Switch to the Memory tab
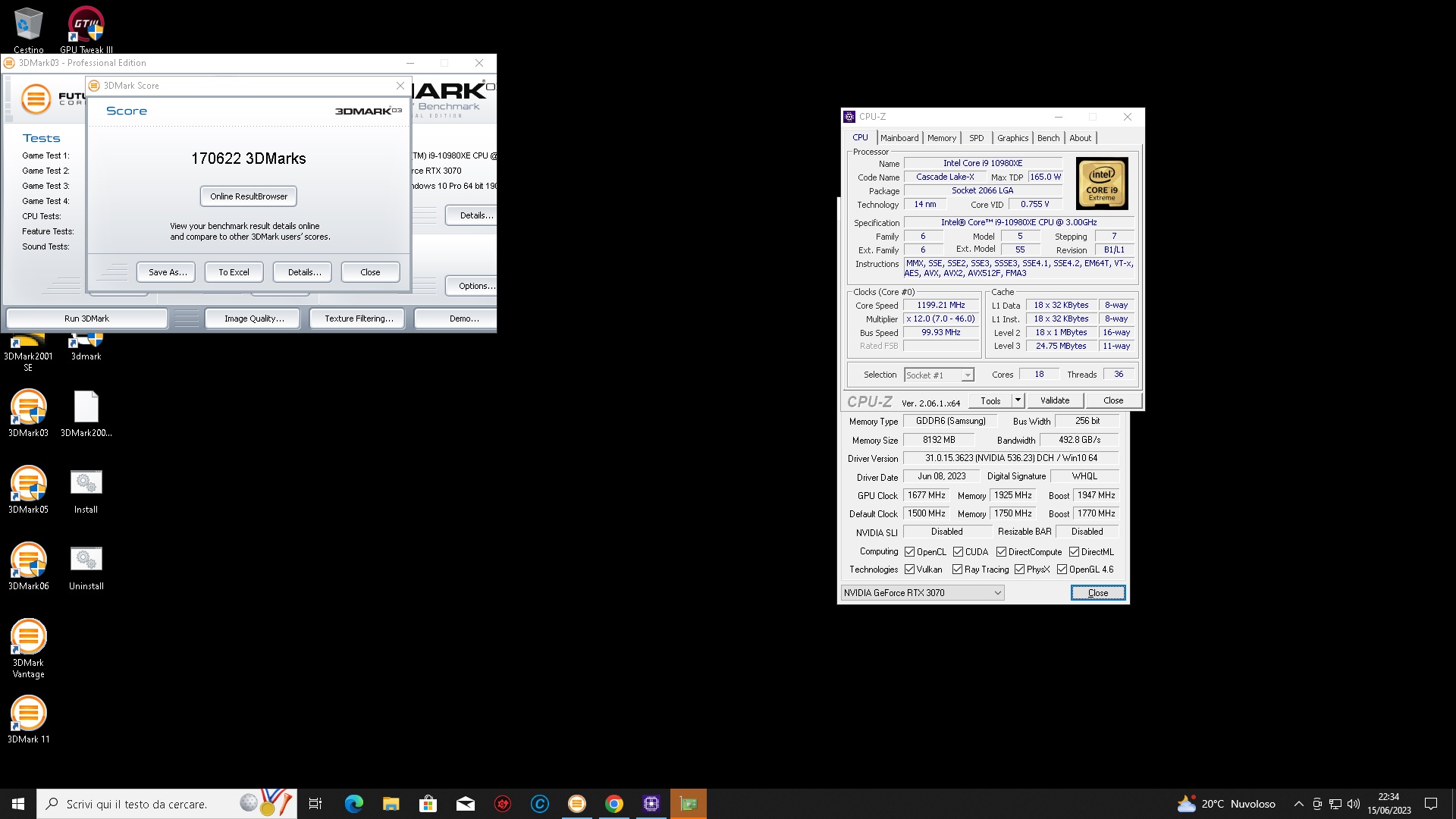1456x819 pixels. [x=942, y=138]
